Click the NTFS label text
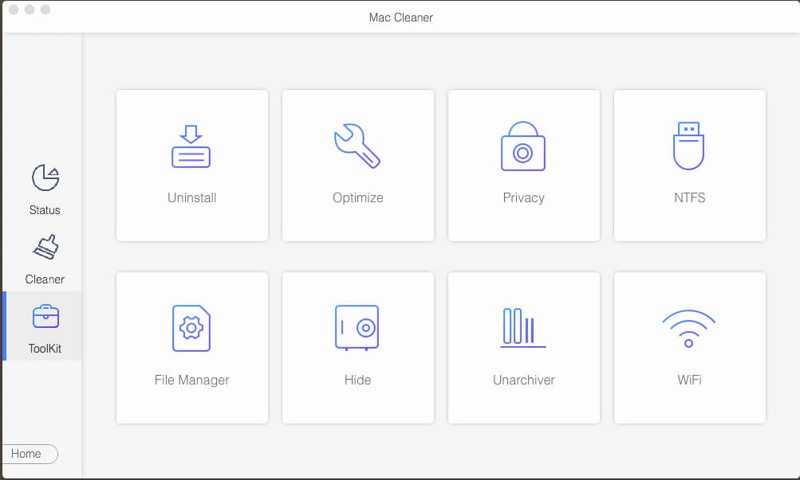This screenshot has width=800, height=480. [689, 197]
